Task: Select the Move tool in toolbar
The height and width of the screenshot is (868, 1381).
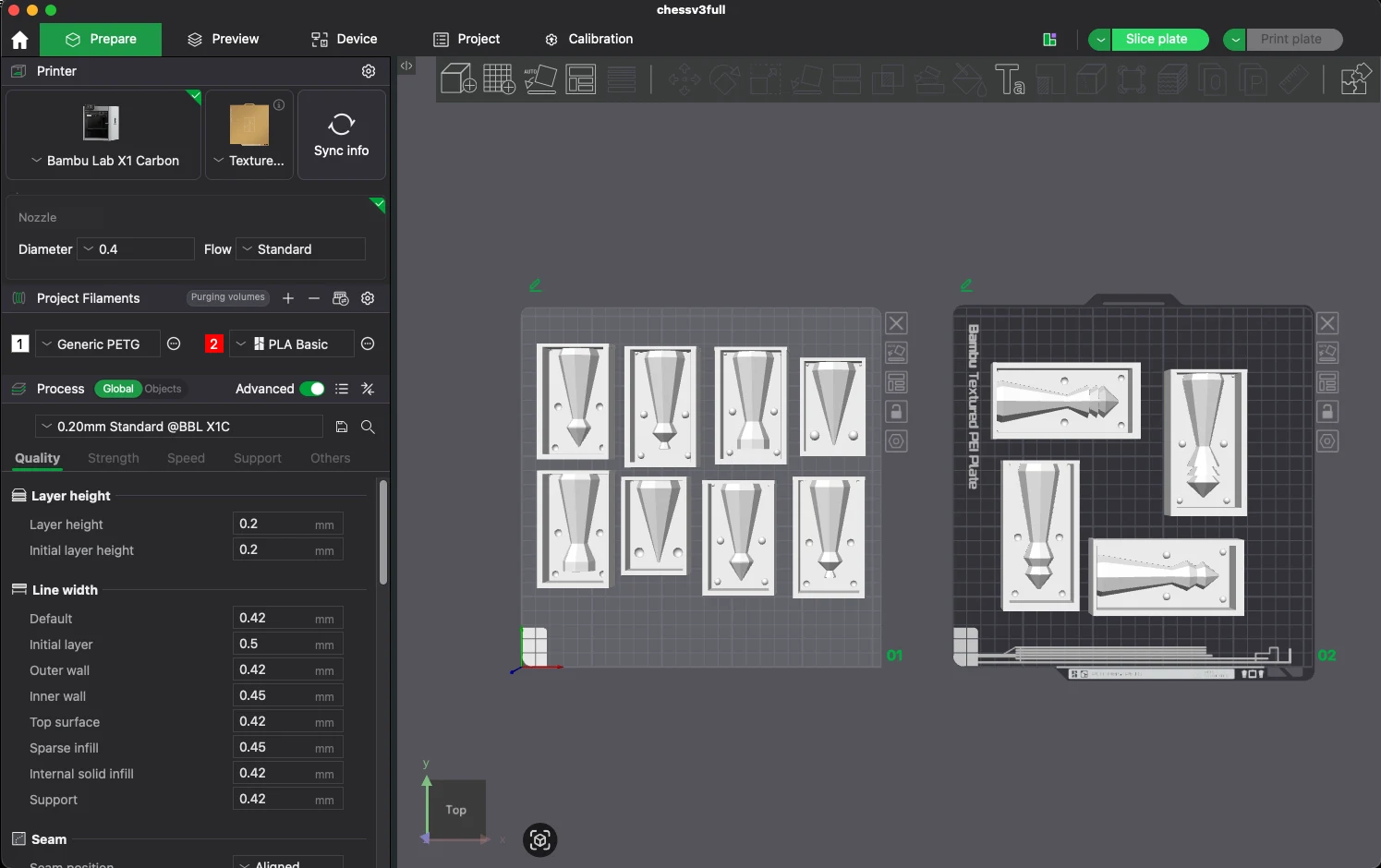Action: (684, 79)
